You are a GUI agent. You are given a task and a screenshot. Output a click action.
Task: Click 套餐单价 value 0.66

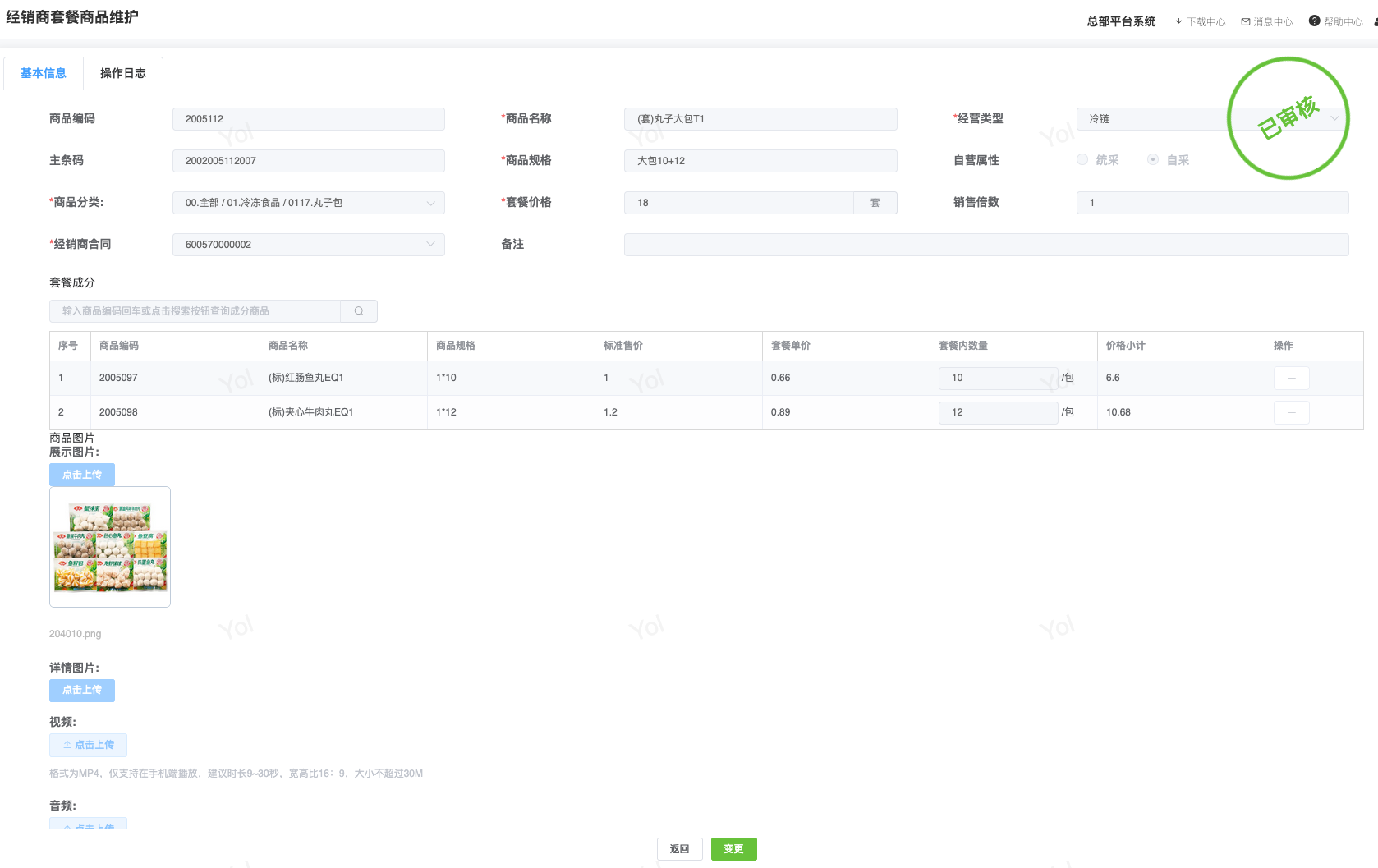tap(781, 379)
